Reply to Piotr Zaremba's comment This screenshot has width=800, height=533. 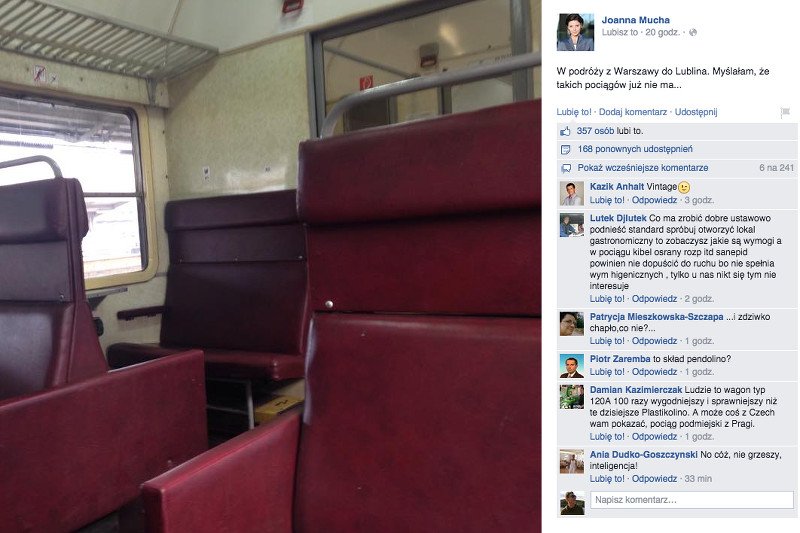(x=655, y=372)
